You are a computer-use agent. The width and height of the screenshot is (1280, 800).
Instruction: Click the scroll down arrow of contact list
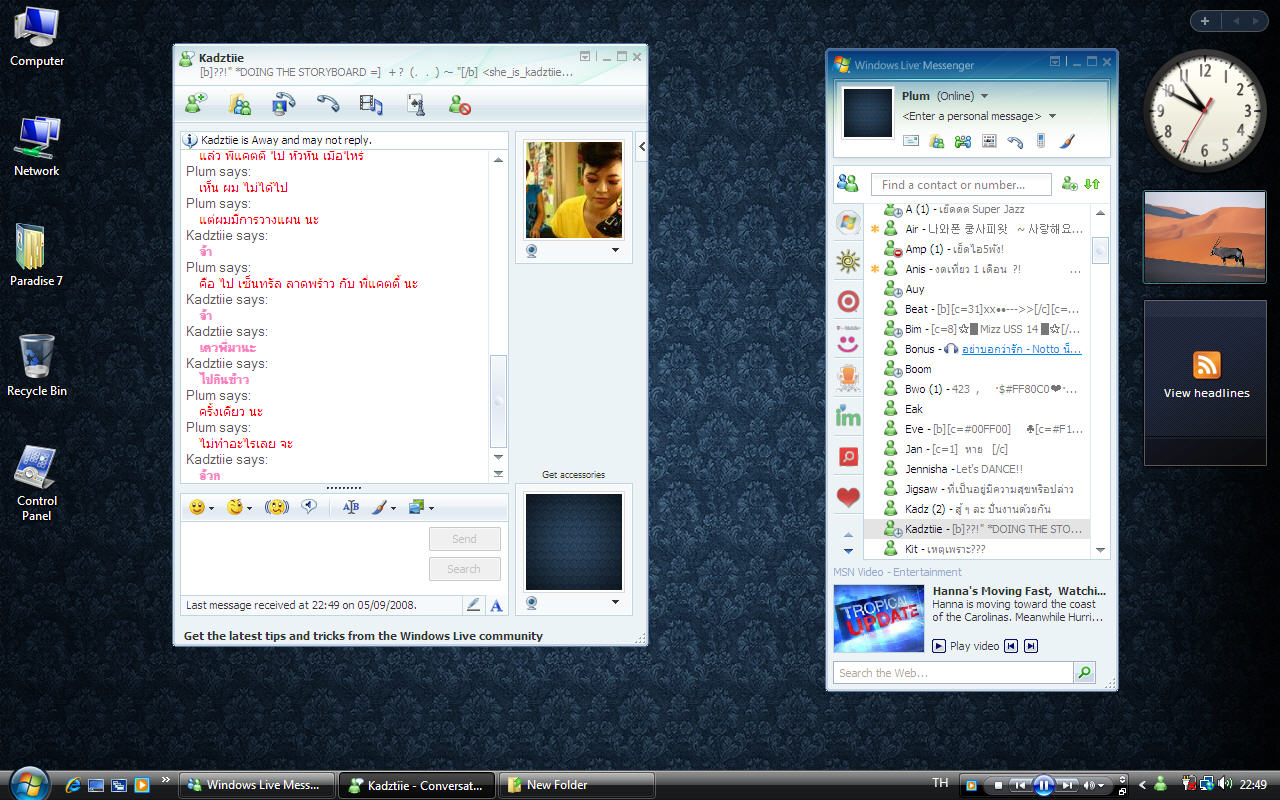point(1101,550)
